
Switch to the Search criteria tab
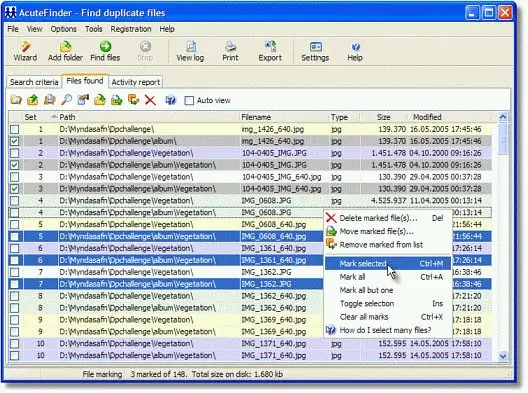click(34, 82)
